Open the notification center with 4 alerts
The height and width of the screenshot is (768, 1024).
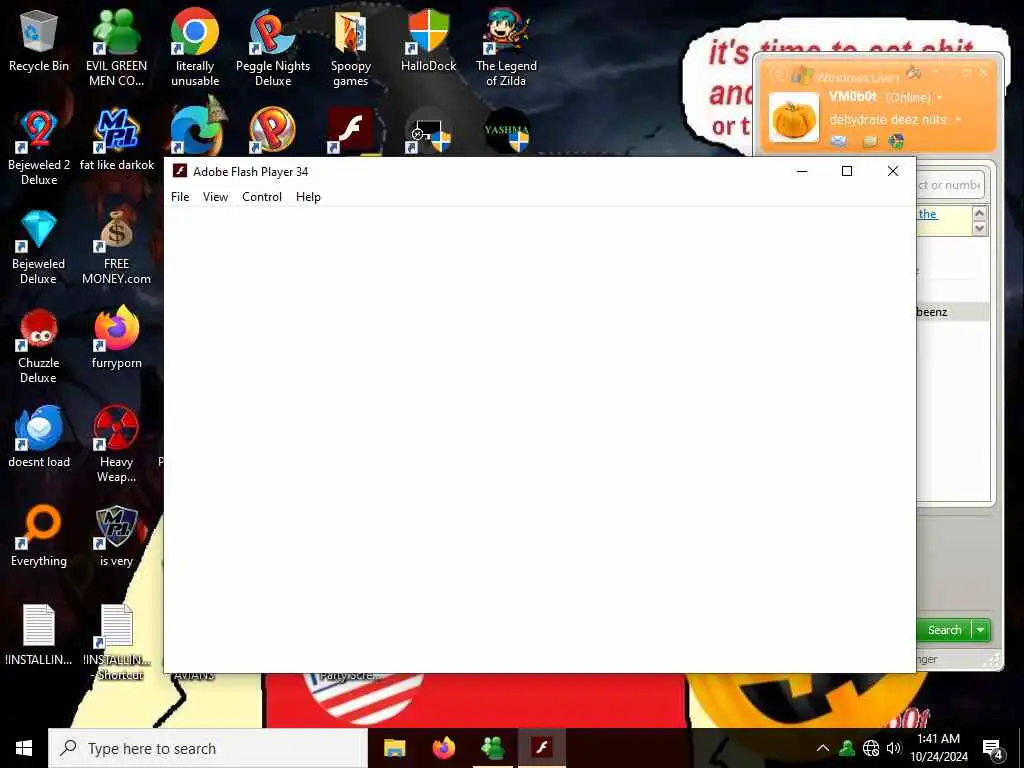coord(993,748)
